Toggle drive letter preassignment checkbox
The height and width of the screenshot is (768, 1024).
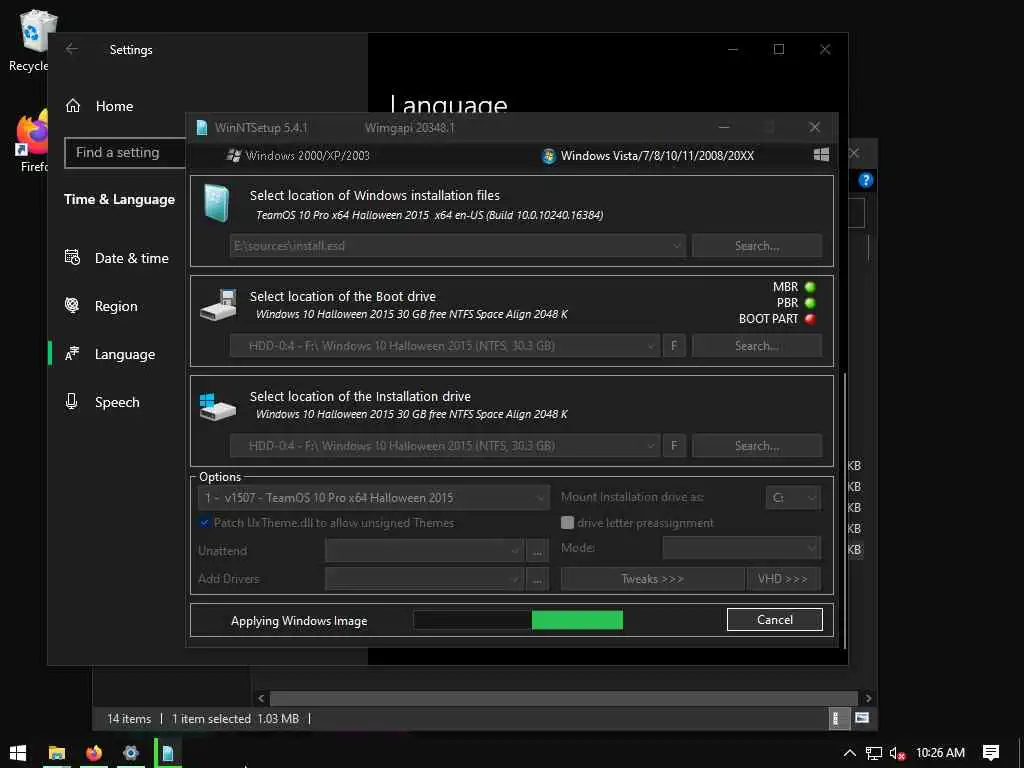568,523
